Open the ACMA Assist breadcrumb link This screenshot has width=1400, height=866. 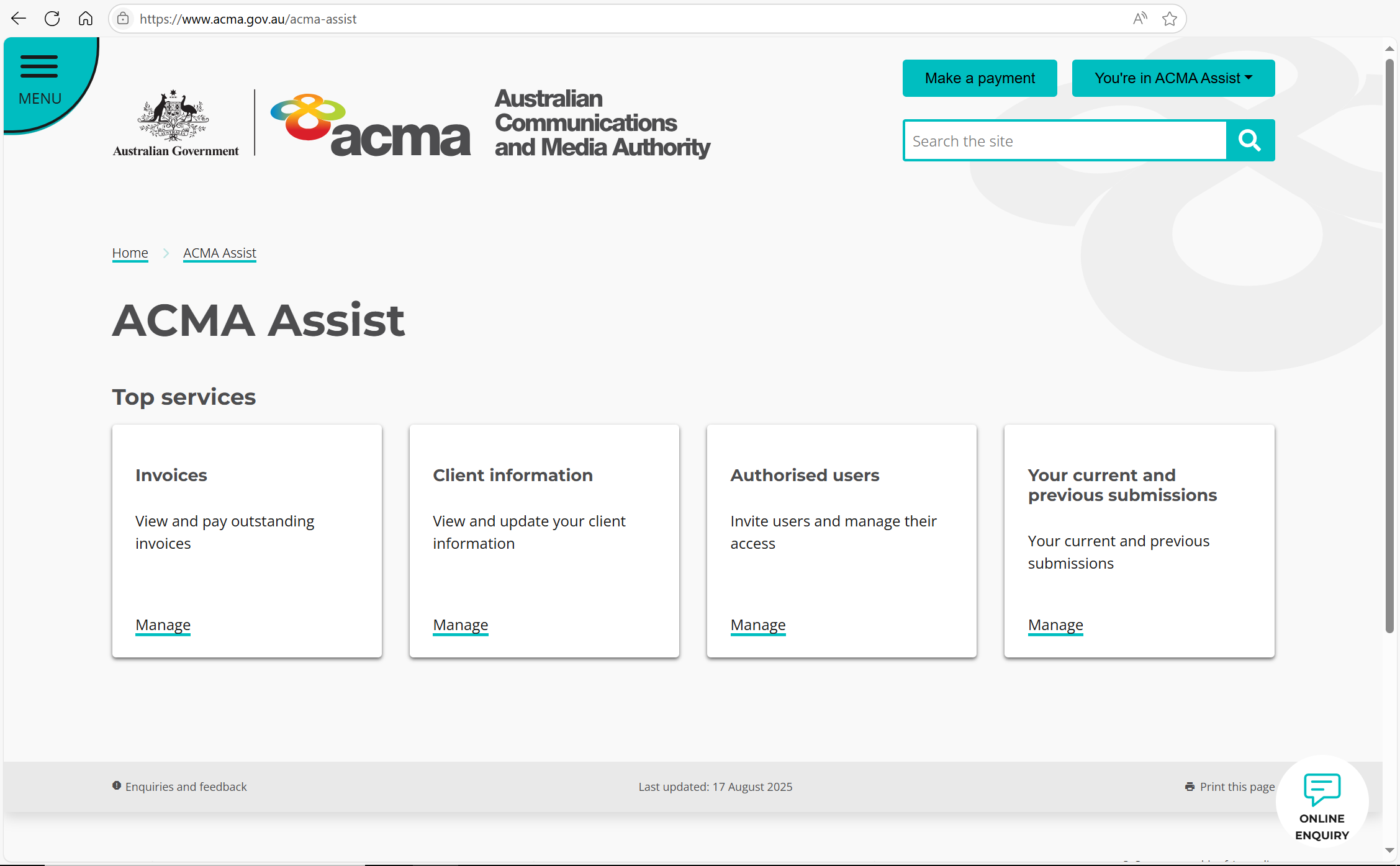click(220, 253)
